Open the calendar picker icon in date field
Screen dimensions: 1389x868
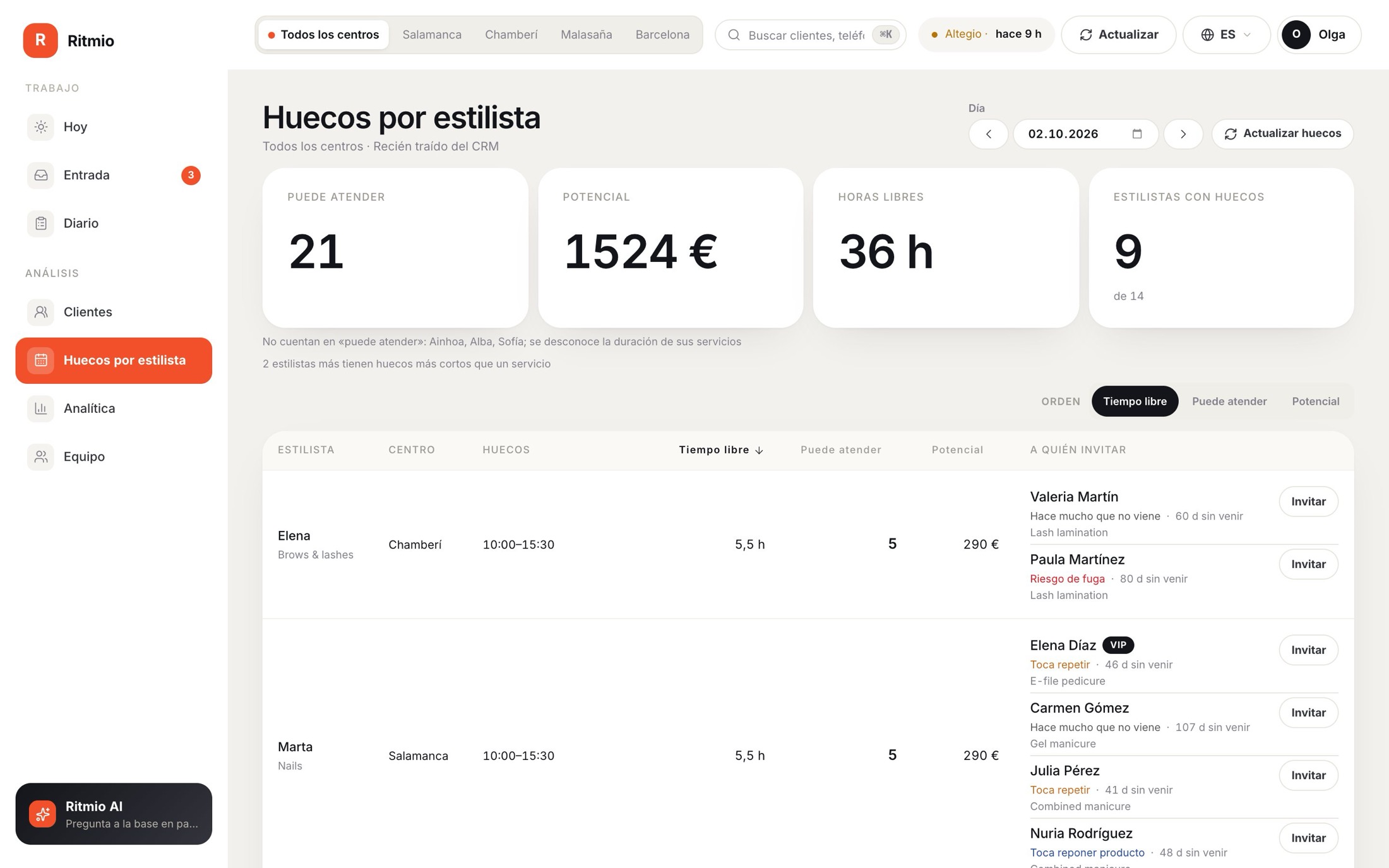click(x=1137, y=134)
